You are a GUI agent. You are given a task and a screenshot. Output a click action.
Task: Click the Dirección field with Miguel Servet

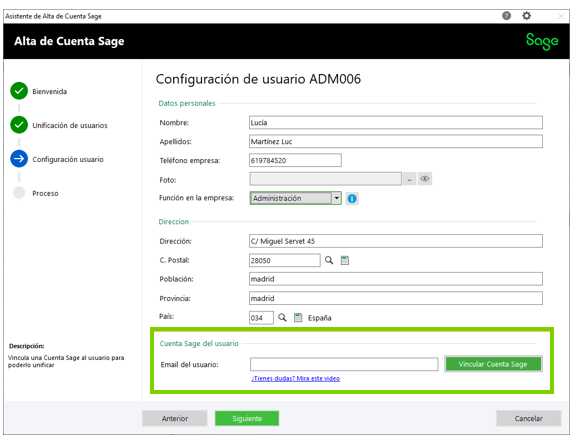click(396, 241)
